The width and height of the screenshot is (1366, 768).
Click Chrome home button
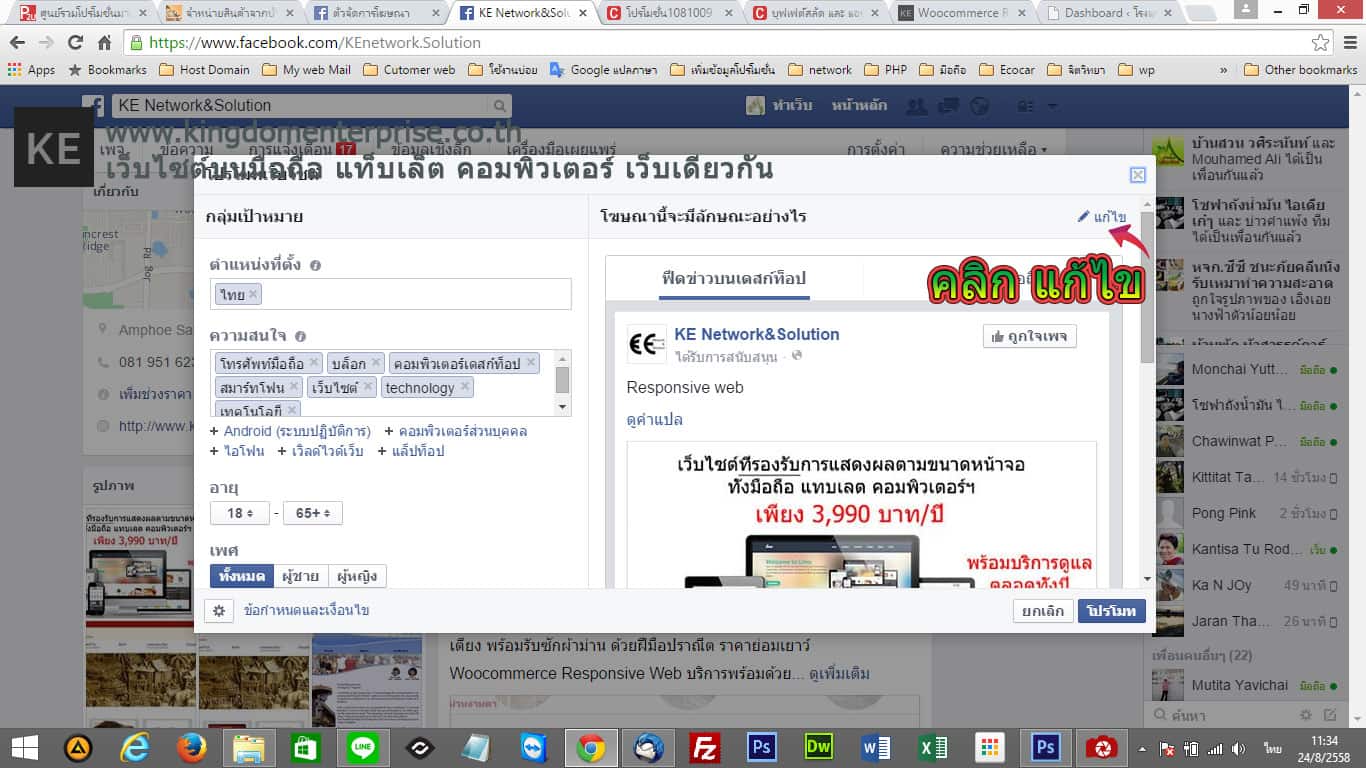[x=104, y=43]
